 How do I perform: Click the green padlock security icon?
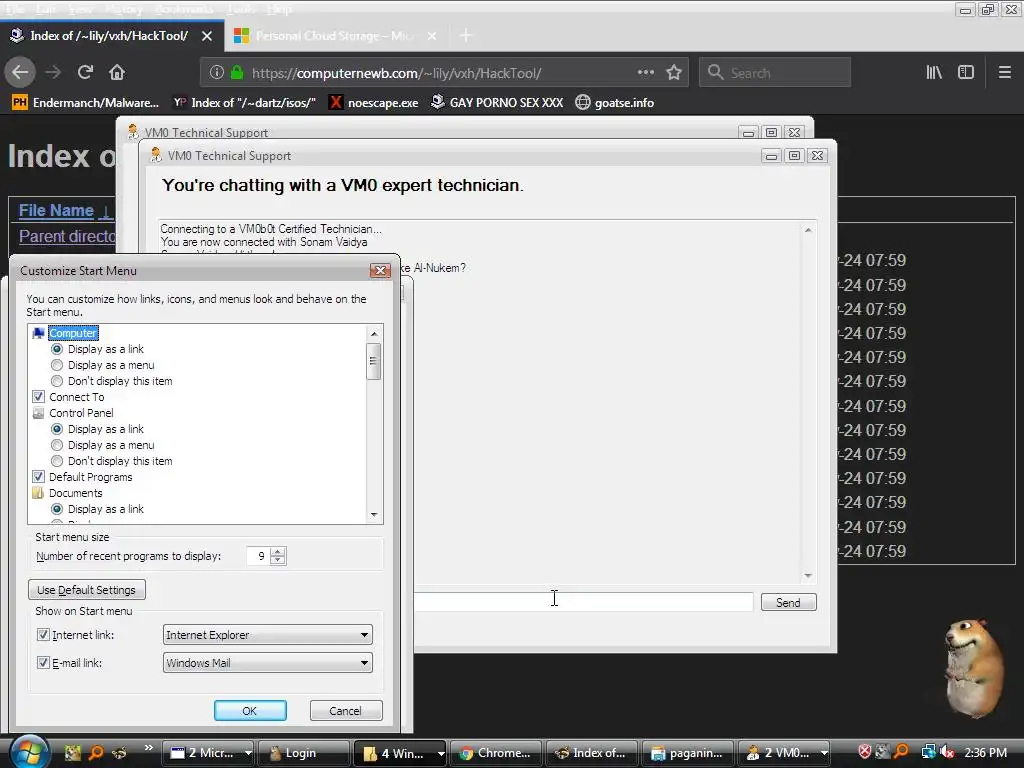click(237, 72)
